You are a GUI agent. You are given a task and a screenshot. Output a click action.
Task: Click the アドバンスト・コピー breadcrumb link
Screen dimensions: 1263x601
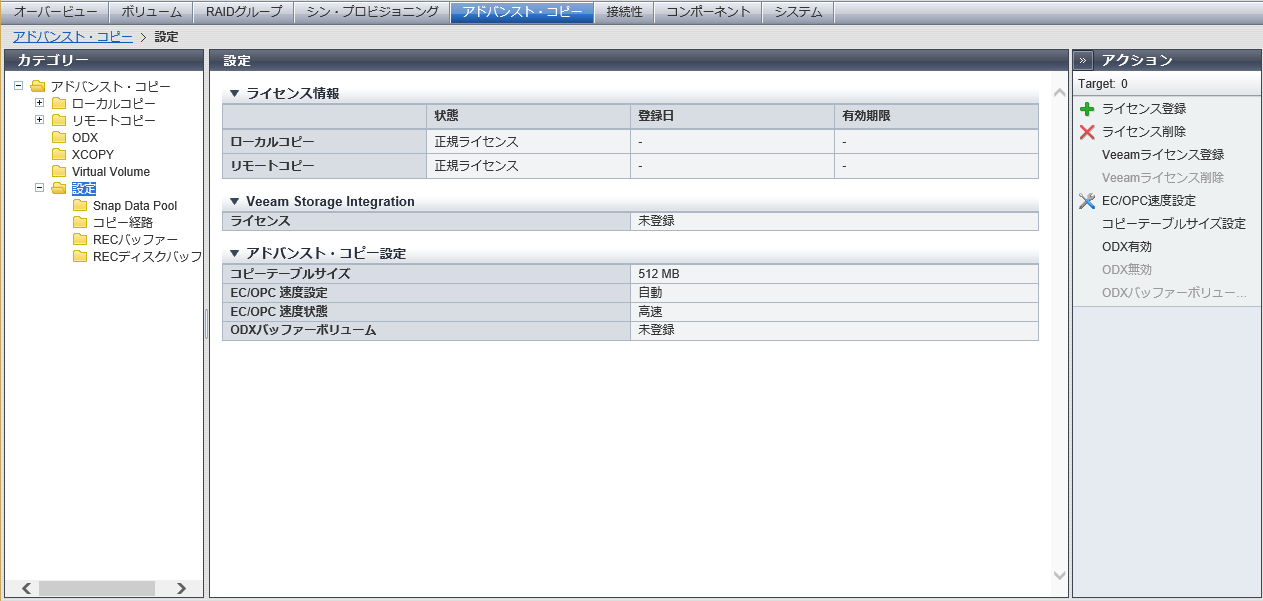click(72, 37)
